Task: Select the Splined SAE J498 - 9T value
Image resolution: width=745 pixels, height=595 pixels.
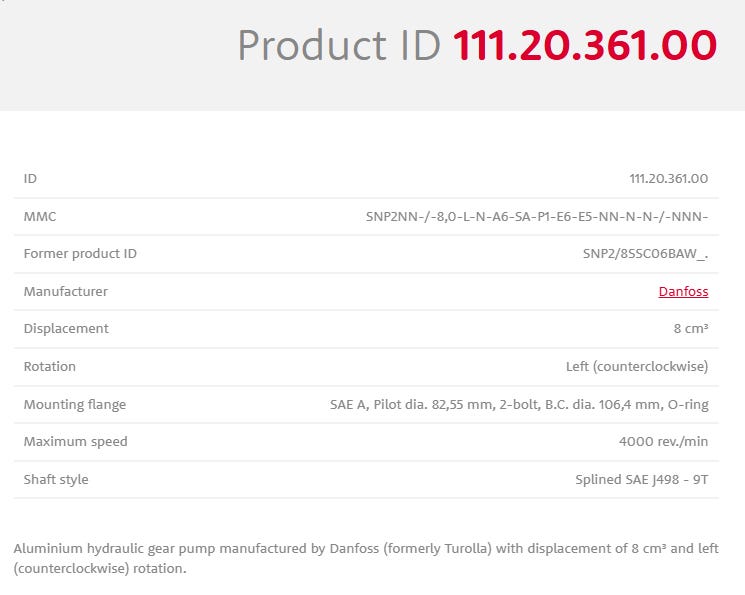Action: 641,480
